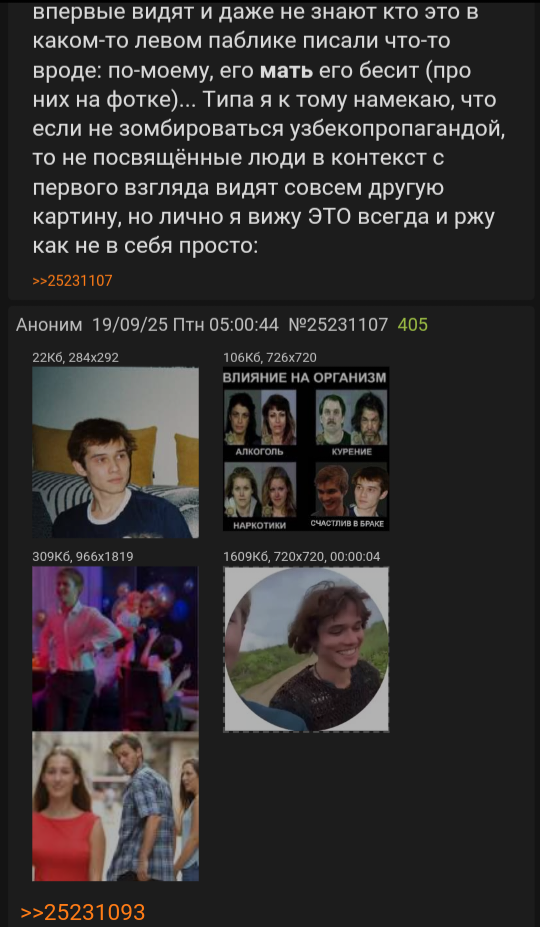Screen dimensions: 540x927
Task: Click the КУРЕНИЕ panel in the meme
Action: click(x=352, y=423)
